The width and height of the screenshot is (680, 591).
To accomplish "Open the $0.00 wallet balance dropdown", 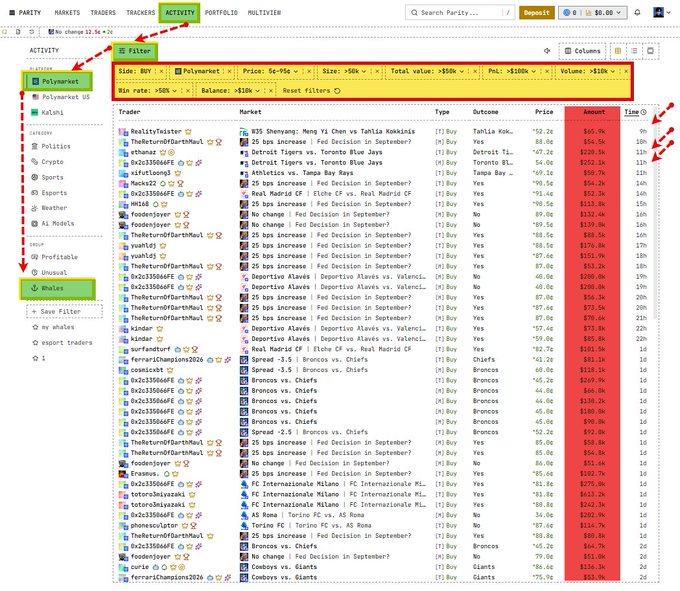I will tap(592, 13).
